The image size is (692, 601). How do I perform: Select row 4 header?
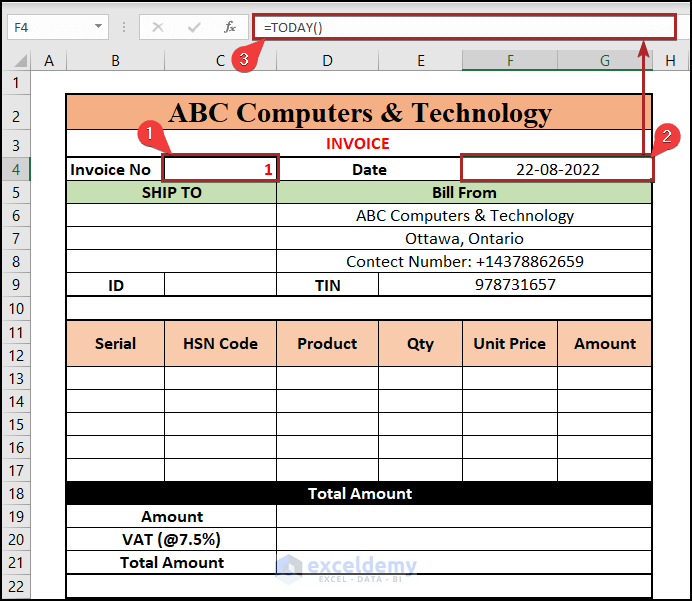click(16, 169)
